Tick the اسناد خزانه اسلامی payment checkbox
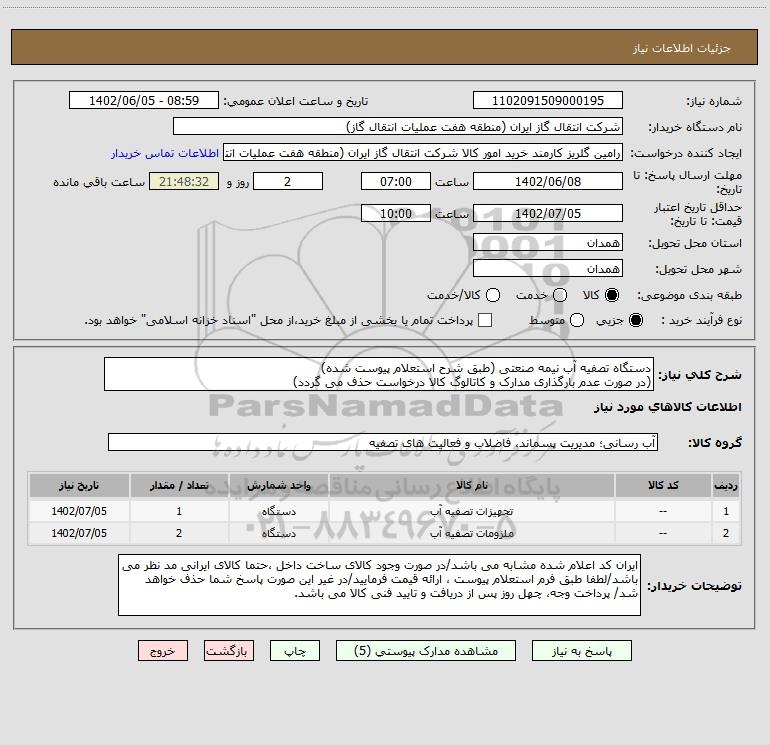770x745 pixels. pos(485,320)
